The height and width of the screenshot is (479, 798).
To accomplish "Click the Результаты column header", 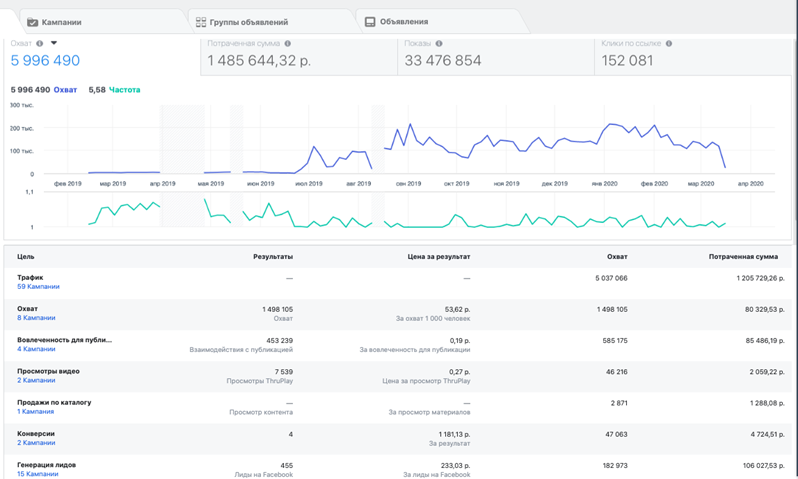I will [273, 257].
